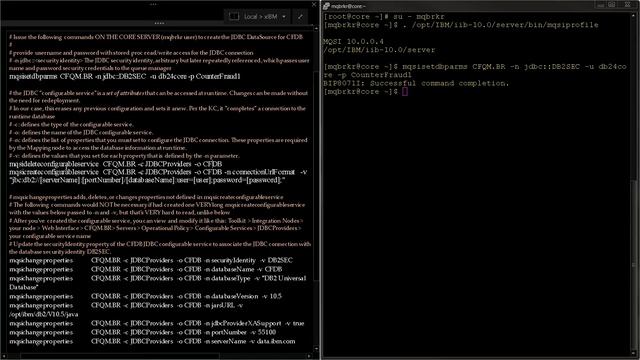Click the comment '# -o: defines the name'
The height and width of the screenshot is (360, 640).
81,132
